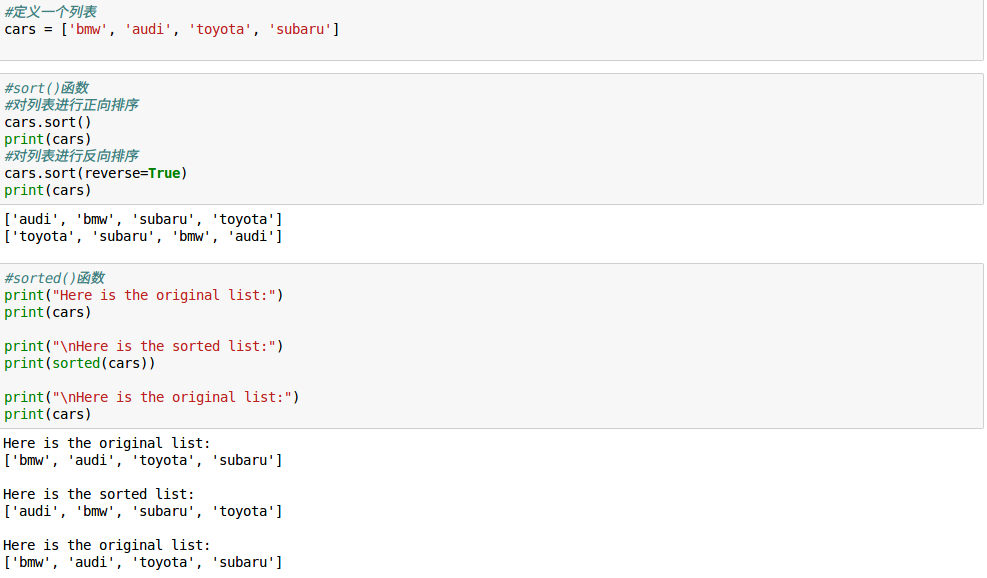The height and width of the screenshot is (578, 987).
Task: Click the output text 'Here is the sorted list:'
Action: tap(99, 494)
